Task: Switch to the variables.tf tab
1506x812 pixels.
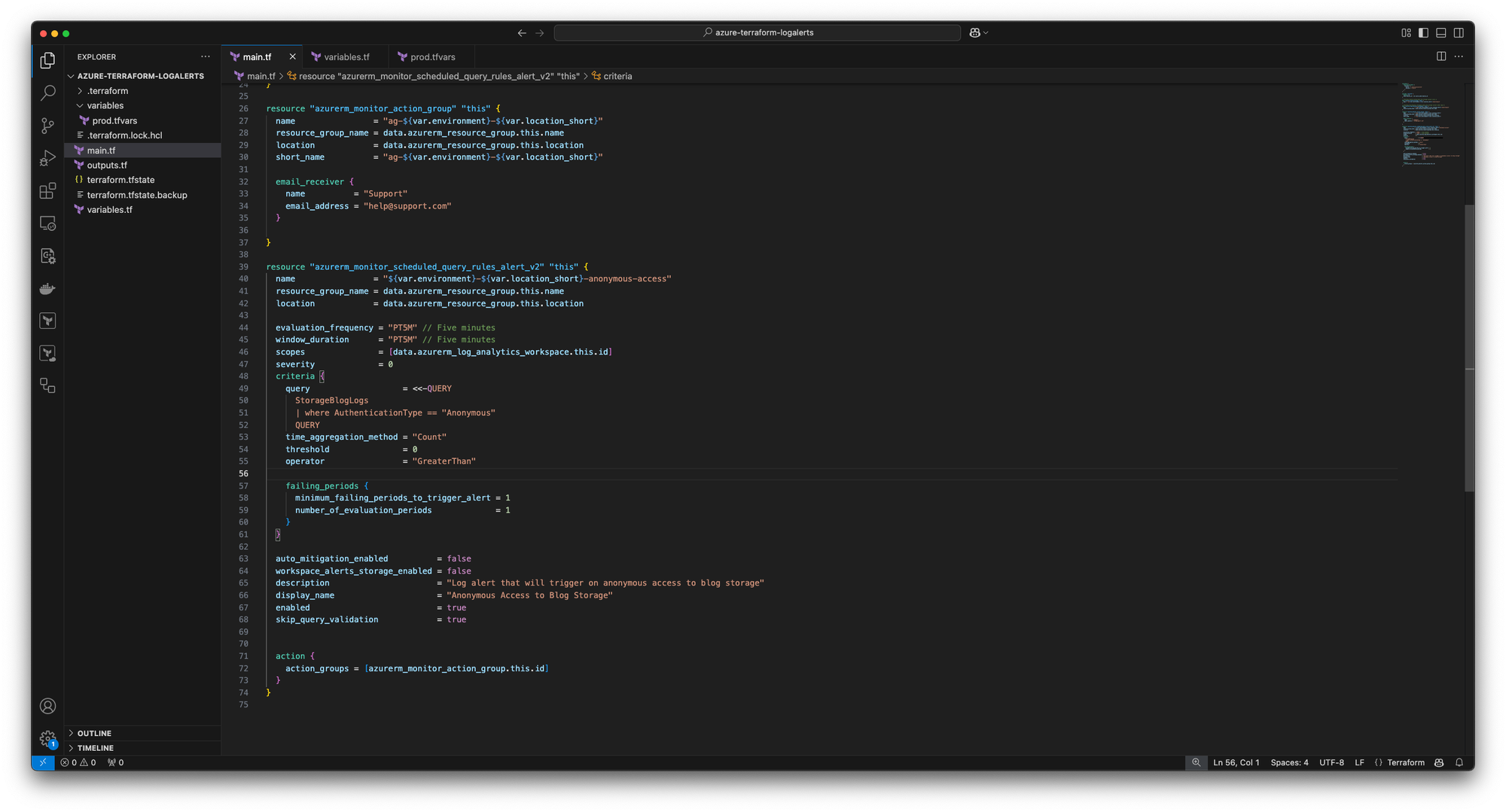Action: [x=346, y=56]
